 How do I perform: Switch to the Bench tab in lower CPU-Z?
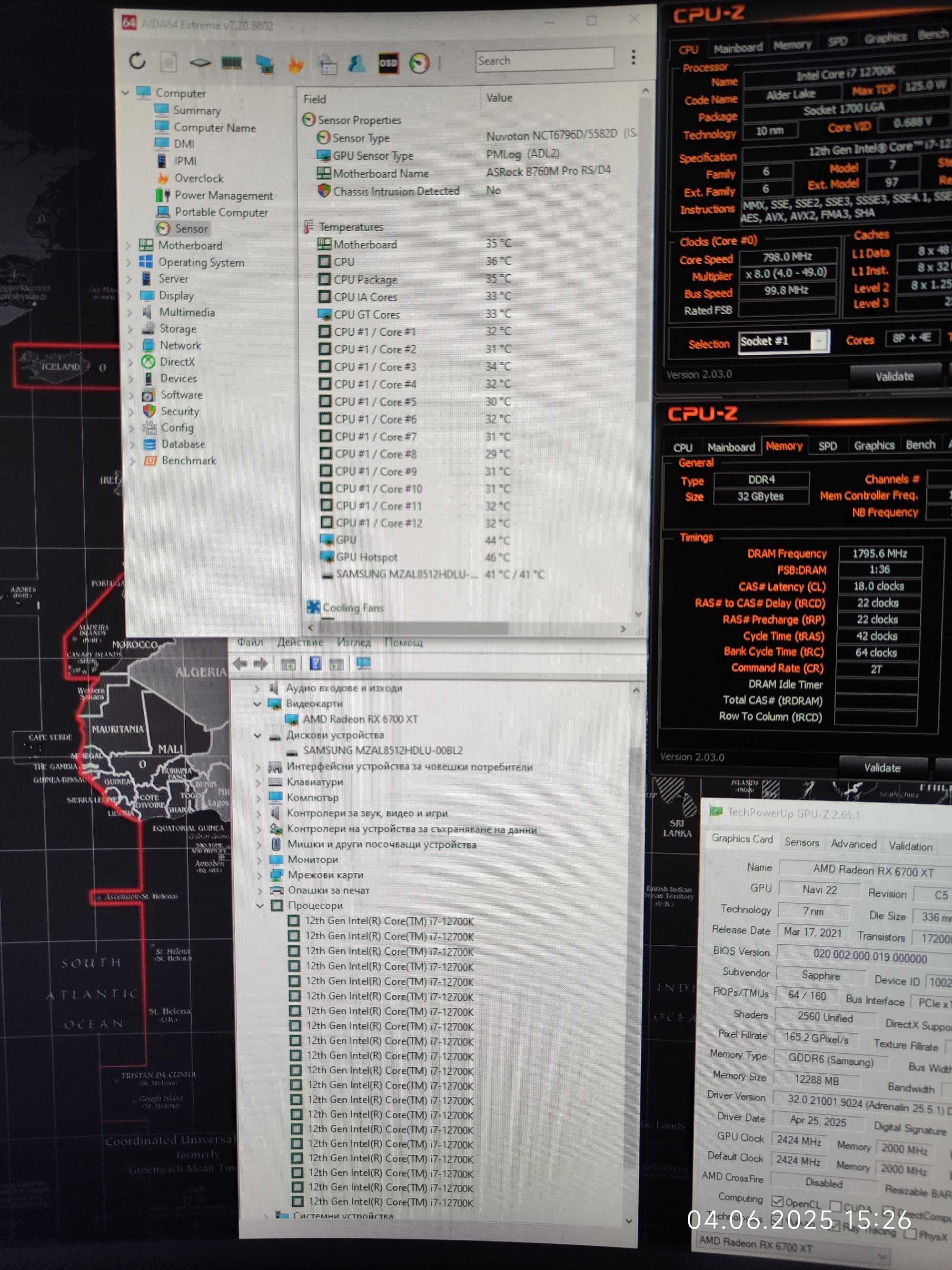click(921, 444)
